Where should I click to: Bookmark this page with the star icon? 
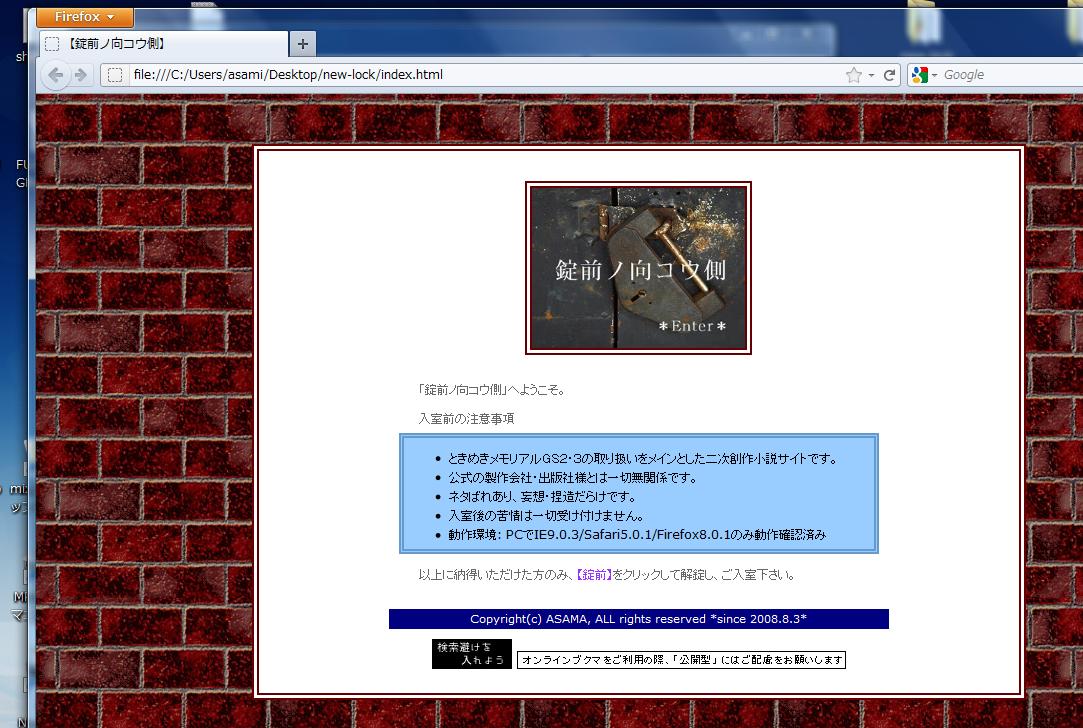click(x=854, y=75)
